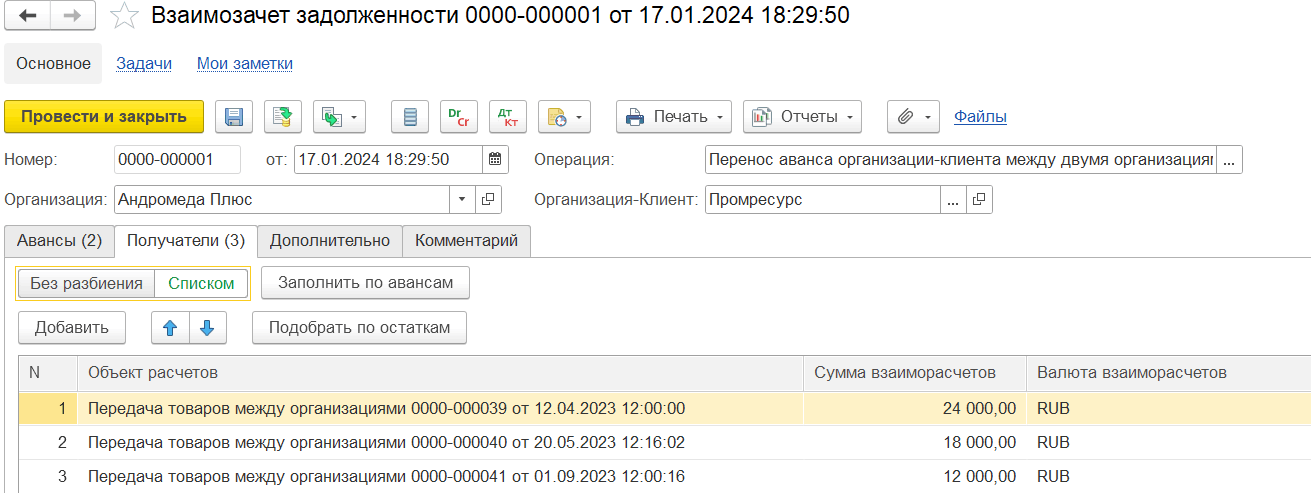Image resolution: width=1311 pixels, height=493 pixels.
Task: Add document to favorites star
Action: tap(123, 16)
